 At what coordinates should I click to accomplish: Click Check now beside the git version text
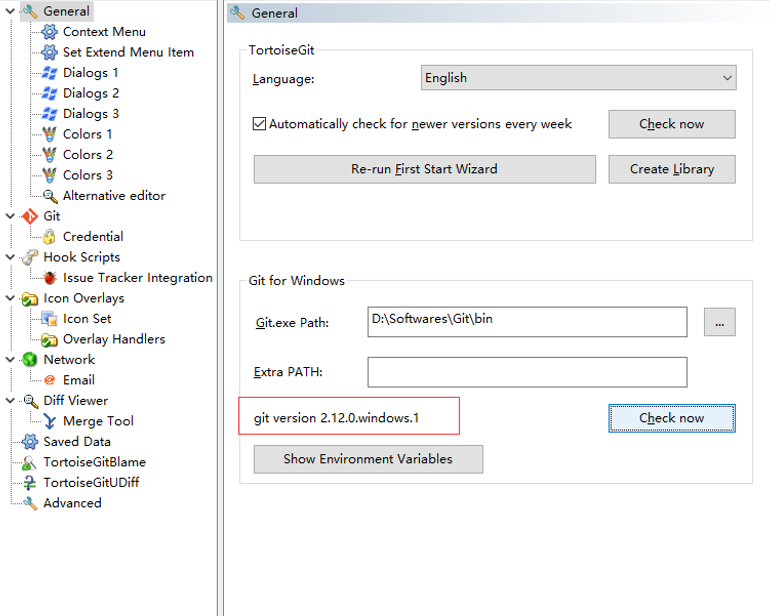(x=672, y=419)
